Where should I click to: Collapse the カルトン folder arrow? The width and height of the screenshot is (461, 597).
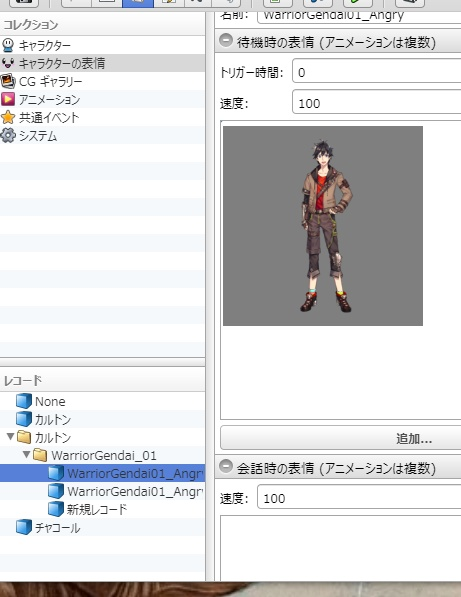[10, 437]
